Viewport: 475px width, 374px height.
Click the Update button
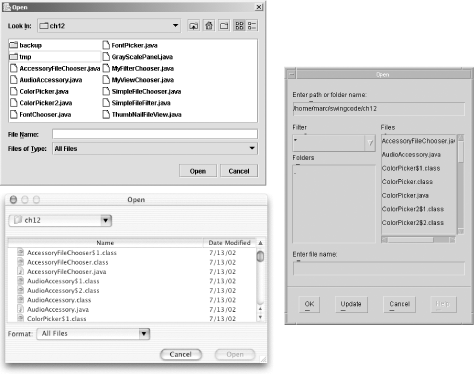(351, 304)
